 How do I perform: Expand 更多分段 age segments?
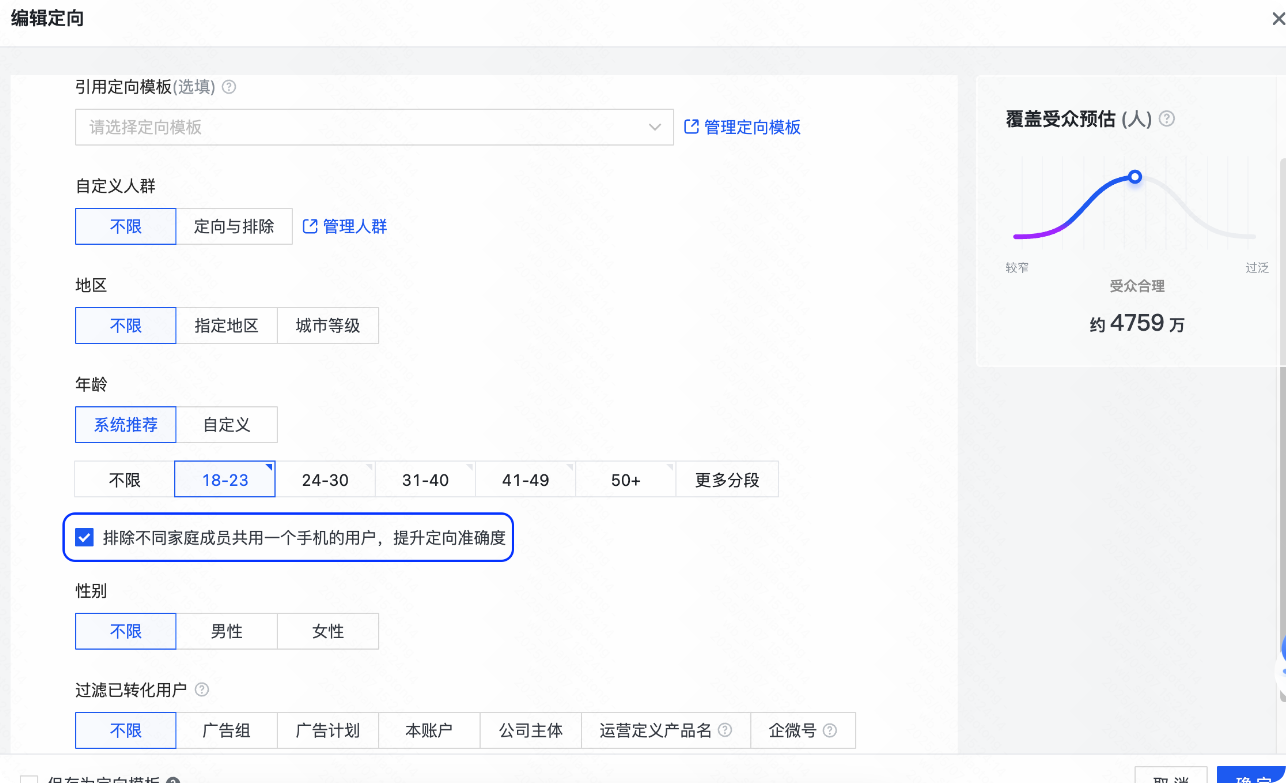point(727,479)
